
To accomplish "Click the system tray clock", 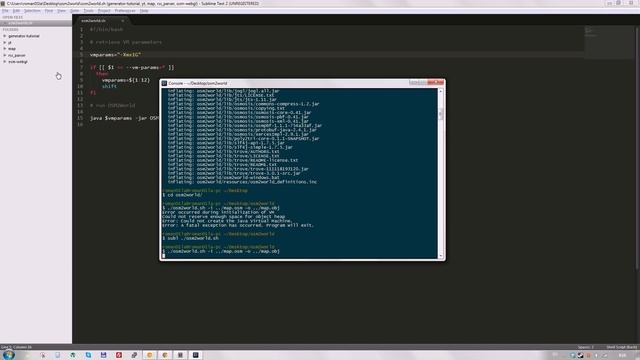I will [622, 356].
